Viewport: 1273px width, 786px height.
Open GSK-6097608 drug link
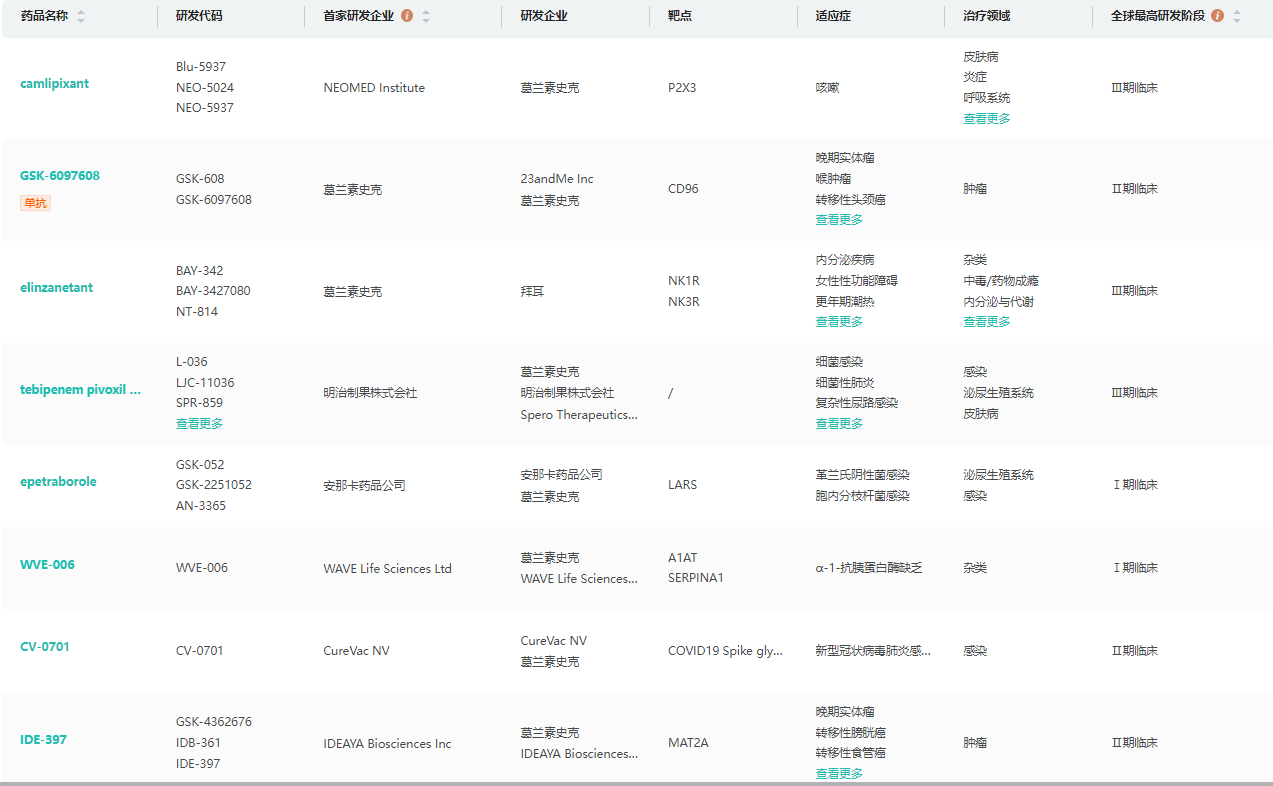(60, 175)
